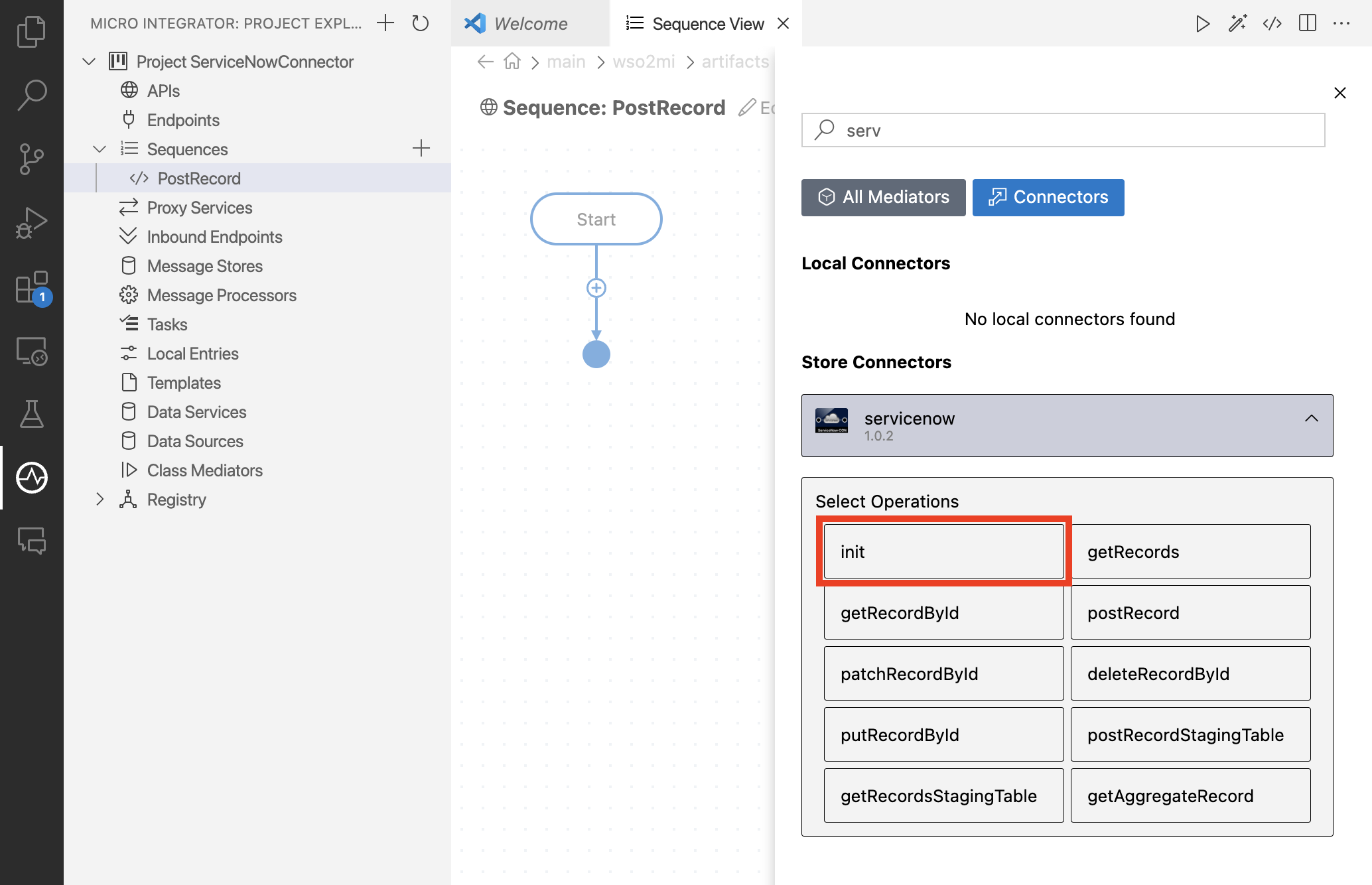Select the postRecord operation
Image resolution: width=1372 pixels, height=885 pixels.
coord(1190,612)
